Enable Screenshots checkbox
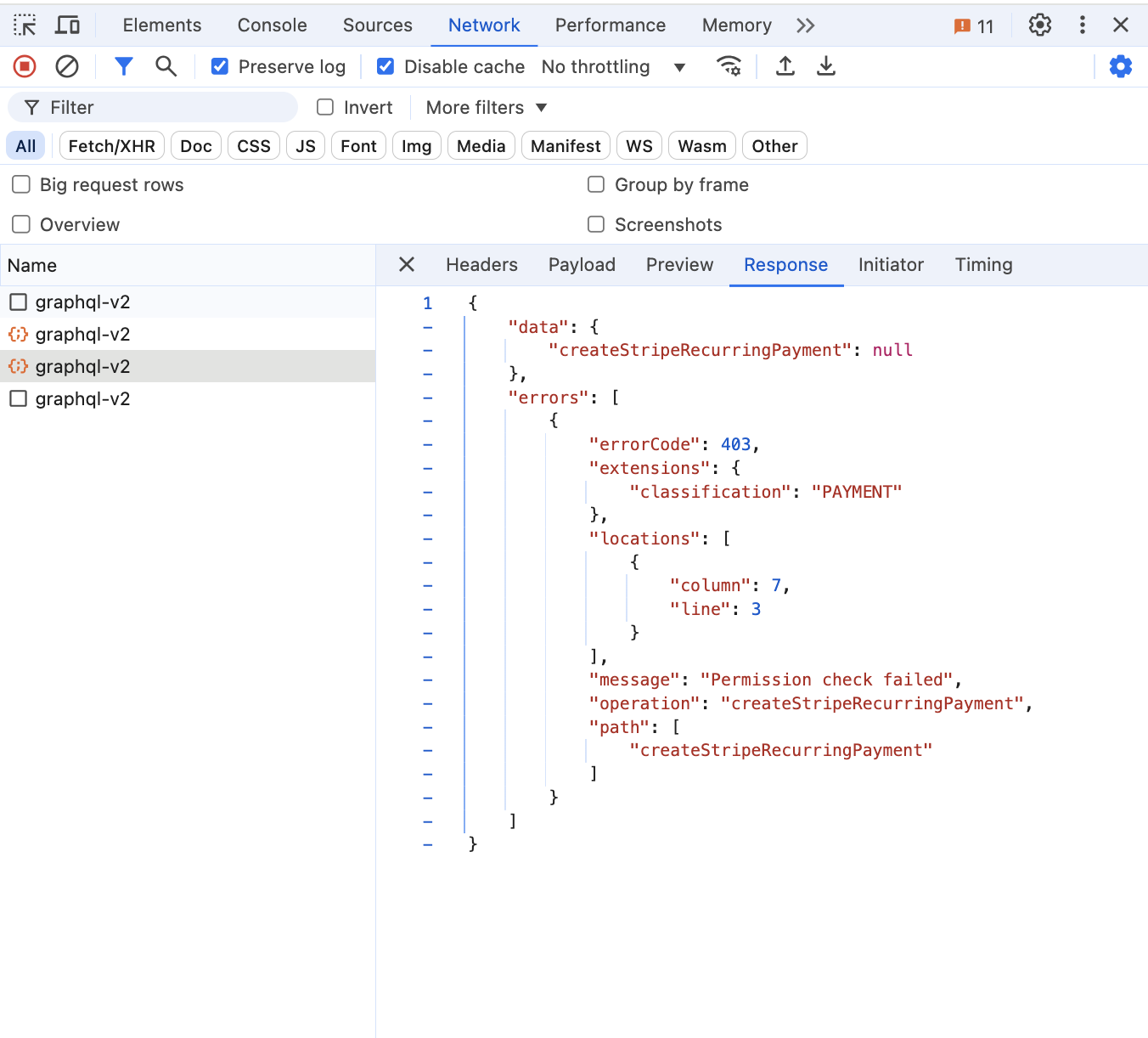1148x1038 pixels. coord(596,224)
